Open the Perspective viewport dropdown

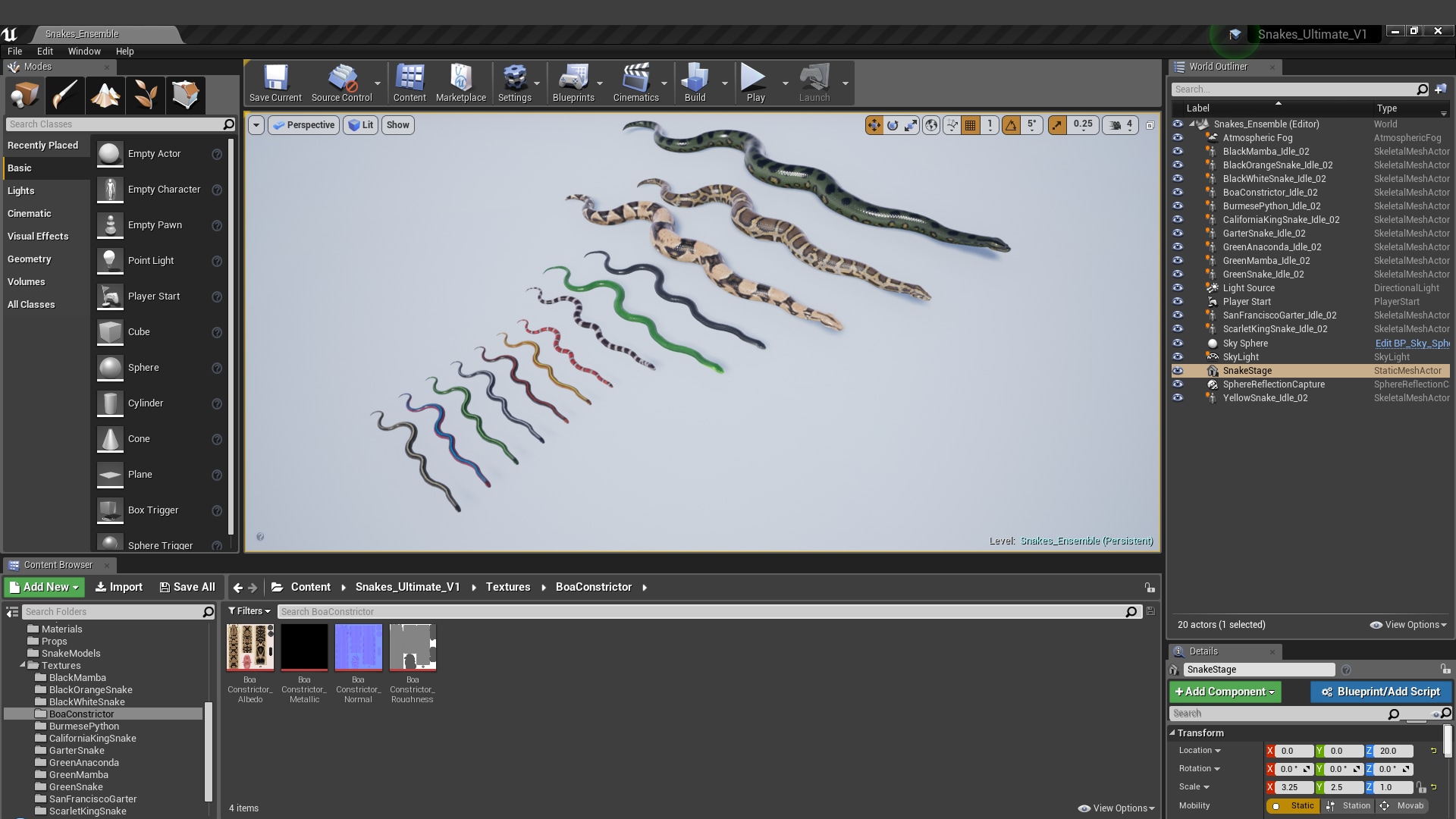303,124
